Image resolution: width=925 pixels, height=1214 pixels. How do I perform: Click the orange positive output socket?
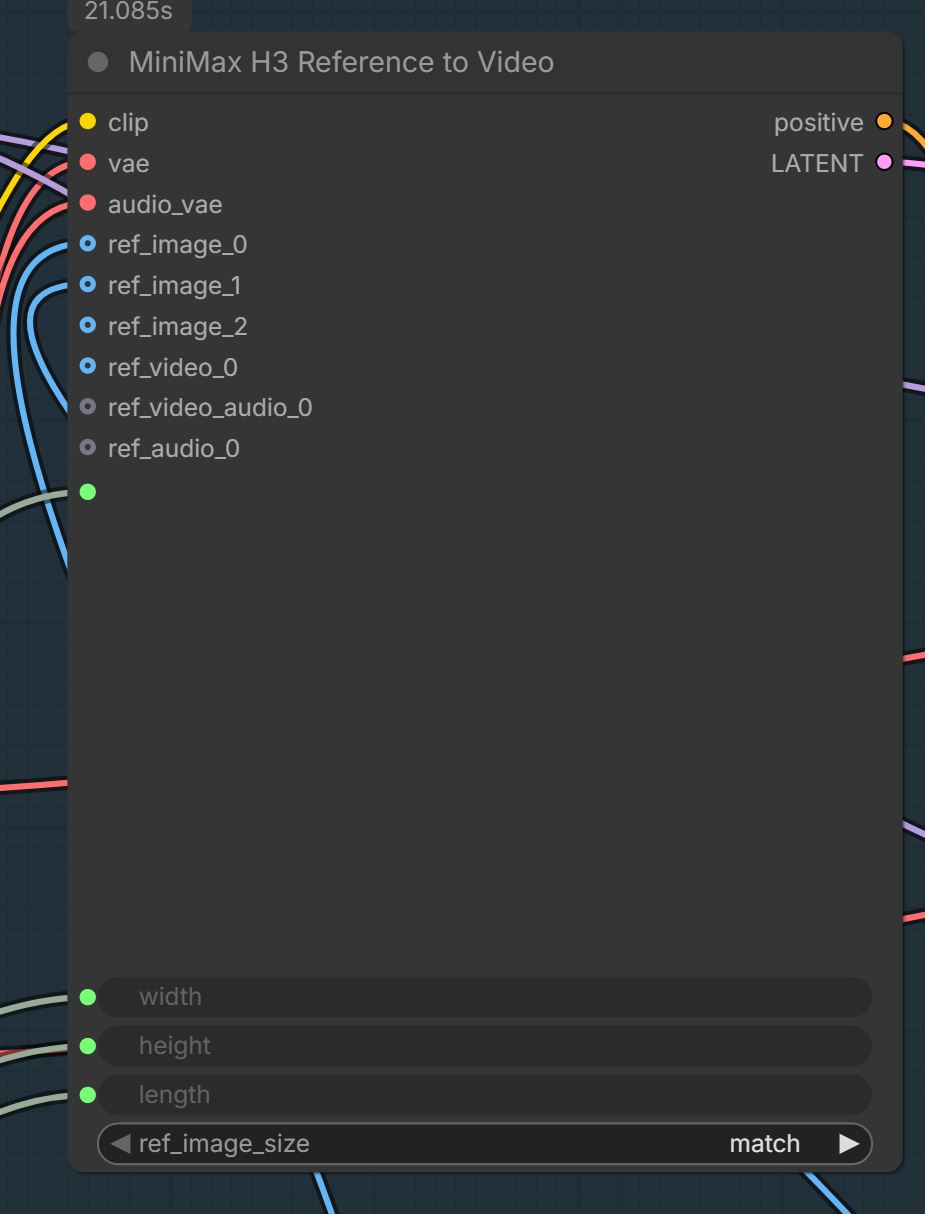[x=884, y=122]
